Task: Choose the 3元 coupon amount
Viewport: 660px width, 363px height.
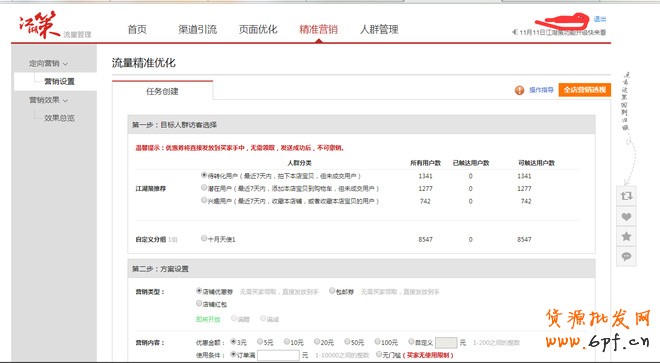Action: pyautogui.click(x=233, y=342)
